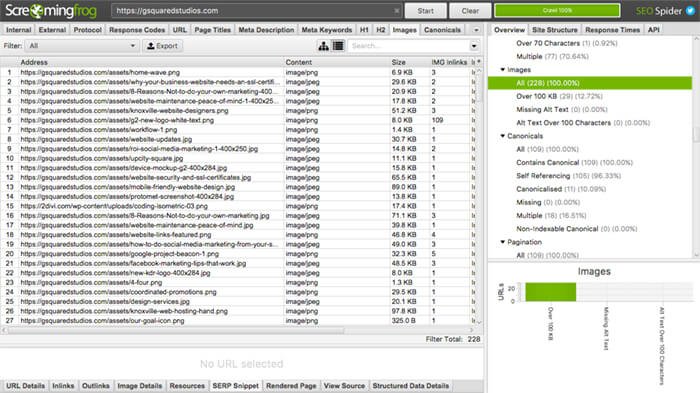Open the Resources bottom tab

click(x=187, y=386)
